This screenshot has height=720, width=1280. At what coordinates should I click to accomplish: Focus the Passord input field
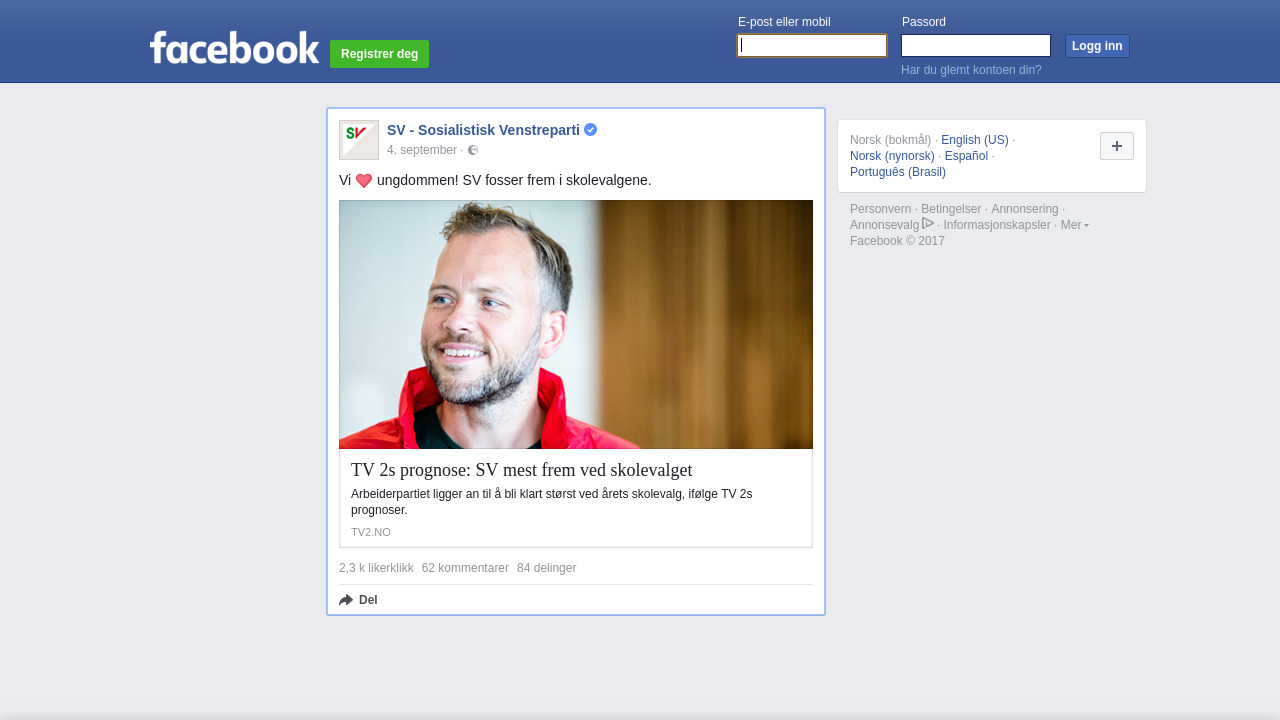pyautogui.click(x=976, y=46)
